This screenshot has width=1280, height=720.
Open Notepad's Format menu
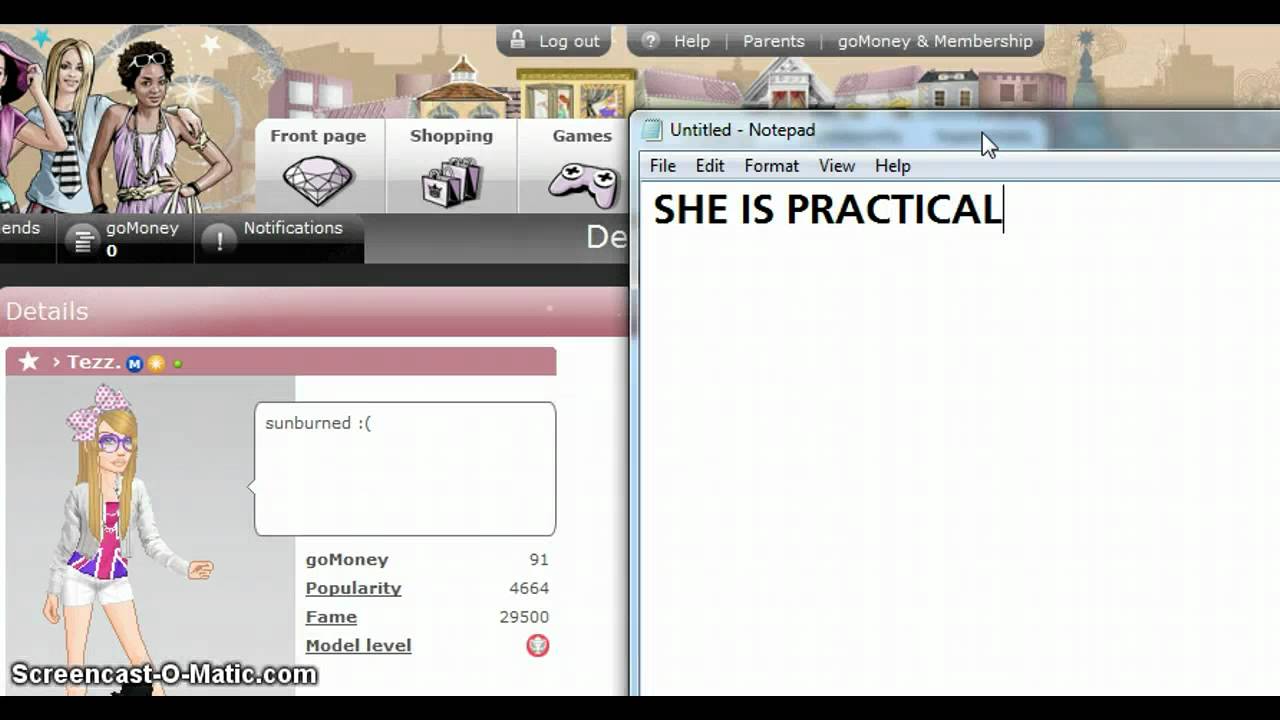tap(771, 166)
